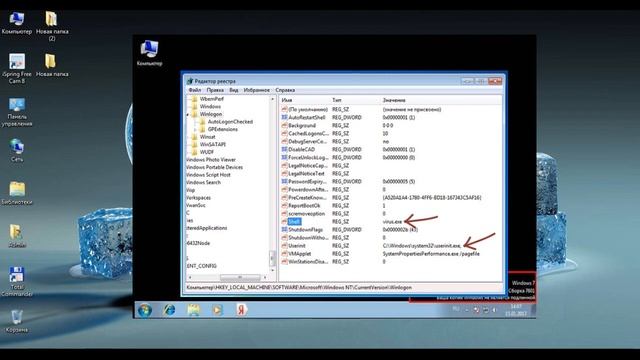
Task: Click the tree pane scroll-up arrow
Action: click(272, 99)
